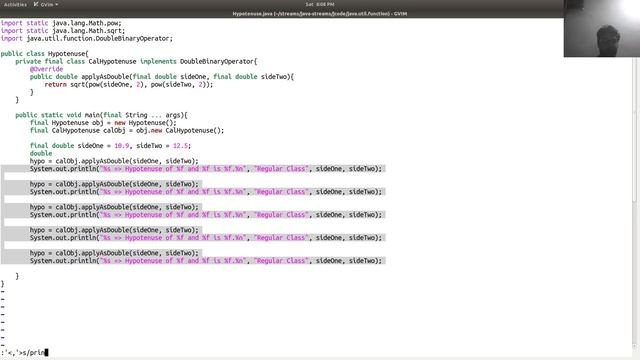The width and height of the screenshot is (640, 360).
Task: Open the GVim application menu
Action: tap(46, 4)
